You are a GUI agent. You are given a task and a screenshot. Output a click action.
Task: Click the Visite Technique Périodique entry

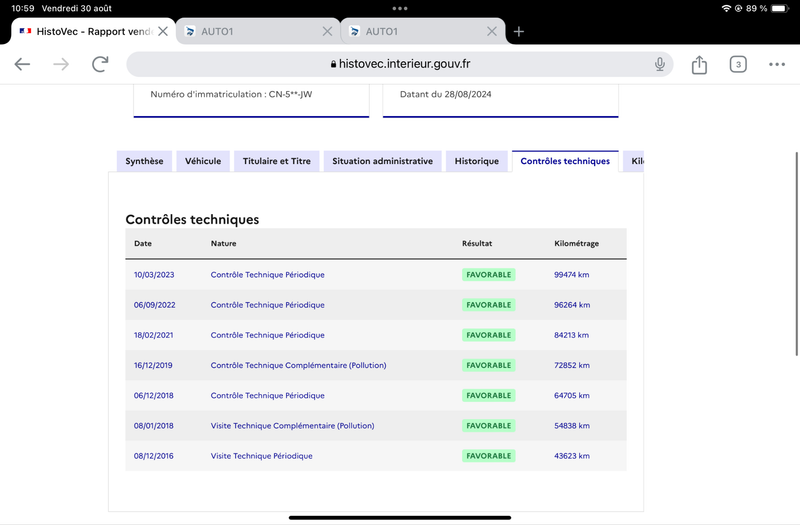[x=262, y=456]
